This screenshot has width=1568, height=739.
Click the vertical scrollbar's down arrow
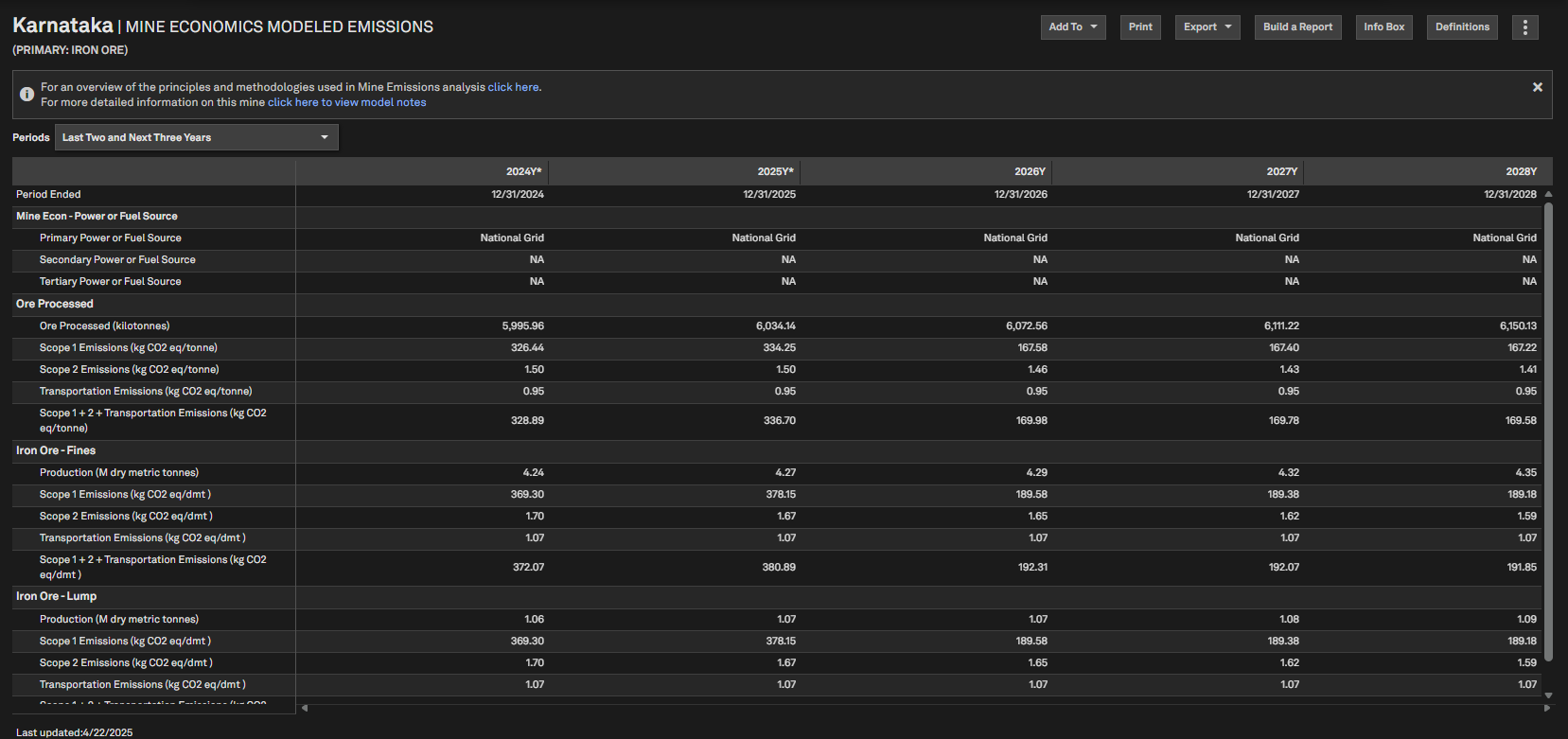(1548, 695)
